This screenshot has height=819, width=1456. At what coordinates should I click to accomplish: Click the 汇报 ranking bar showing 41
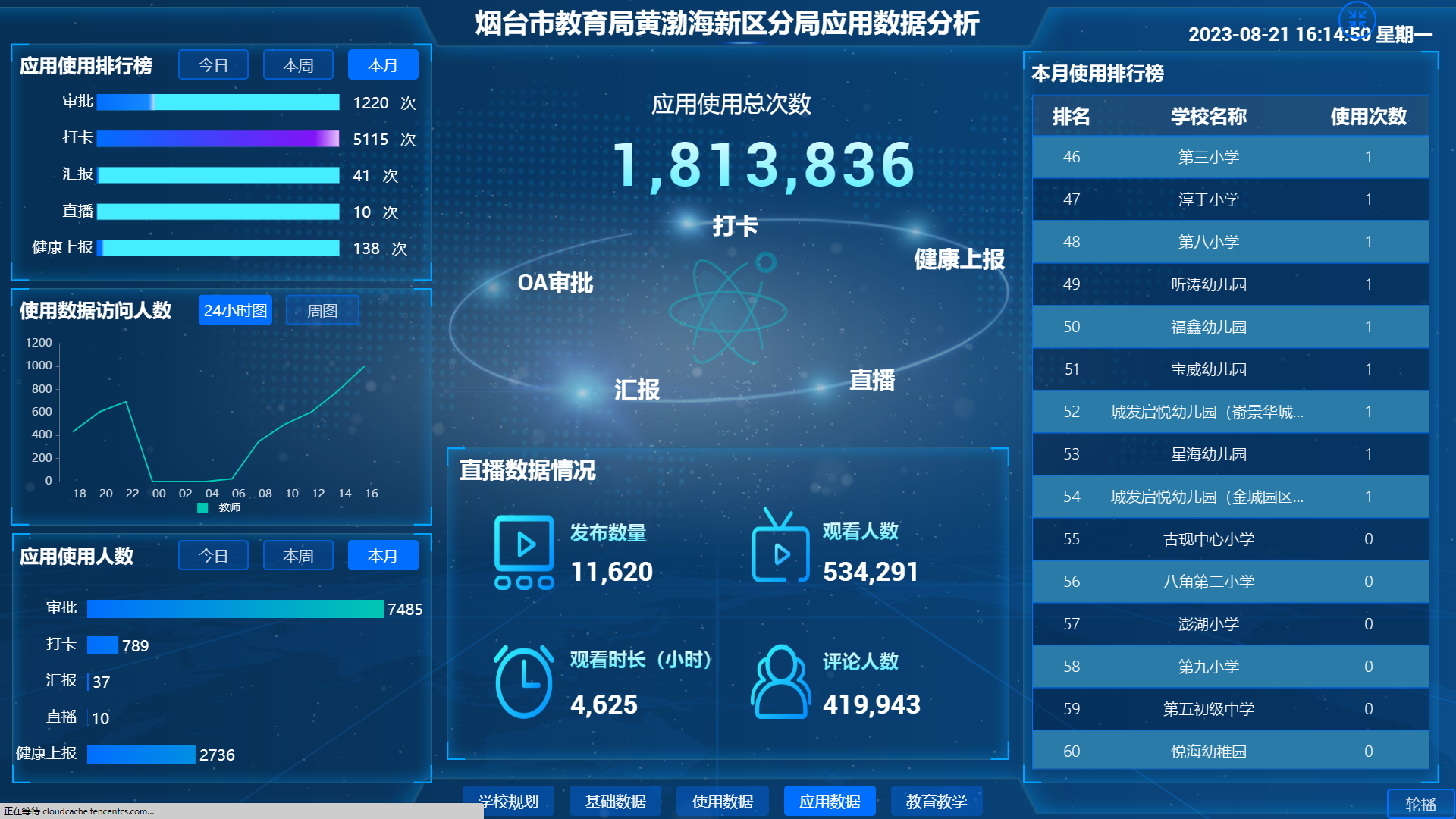[x=218, y=175]
